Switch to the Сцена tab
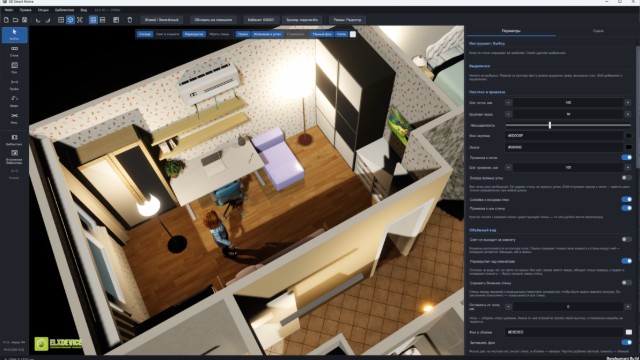Screen dimensions: 640x360 click(598, 31)
